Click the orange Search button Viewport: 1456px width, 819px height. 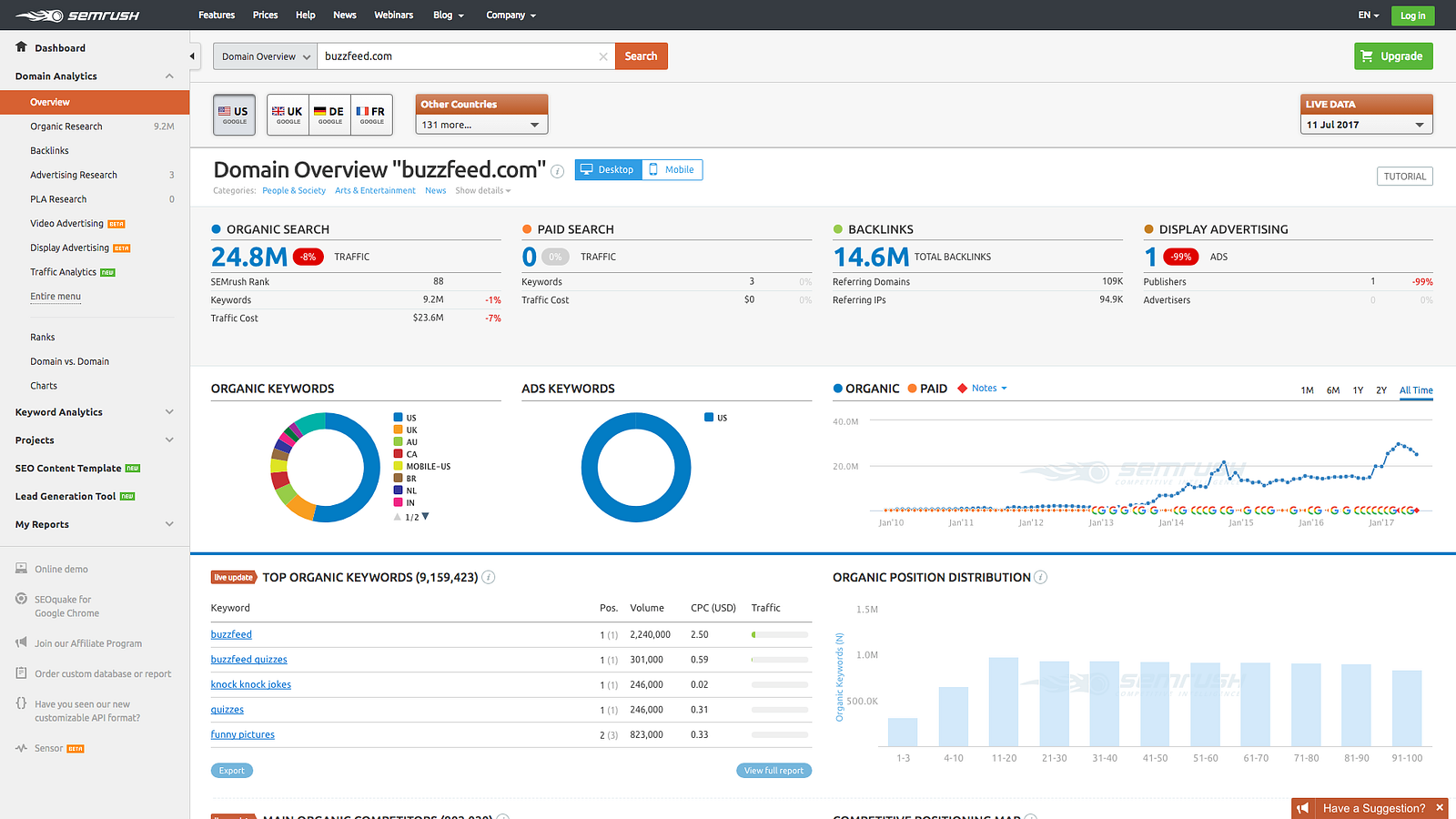[x=642, y=56]
